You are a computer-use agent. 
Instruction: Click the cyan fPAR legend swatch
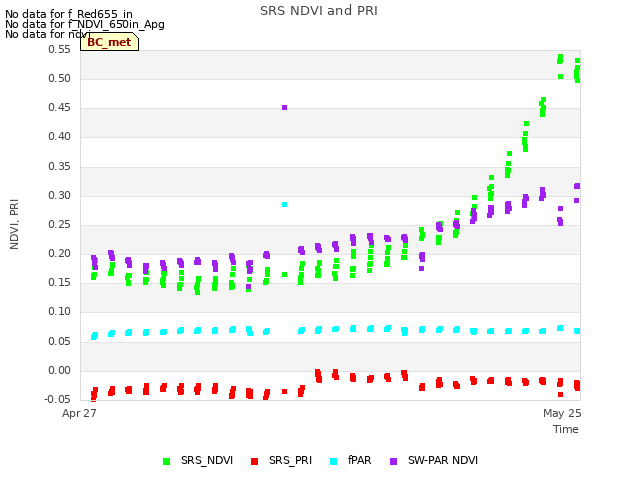click(x=333, y=462)
